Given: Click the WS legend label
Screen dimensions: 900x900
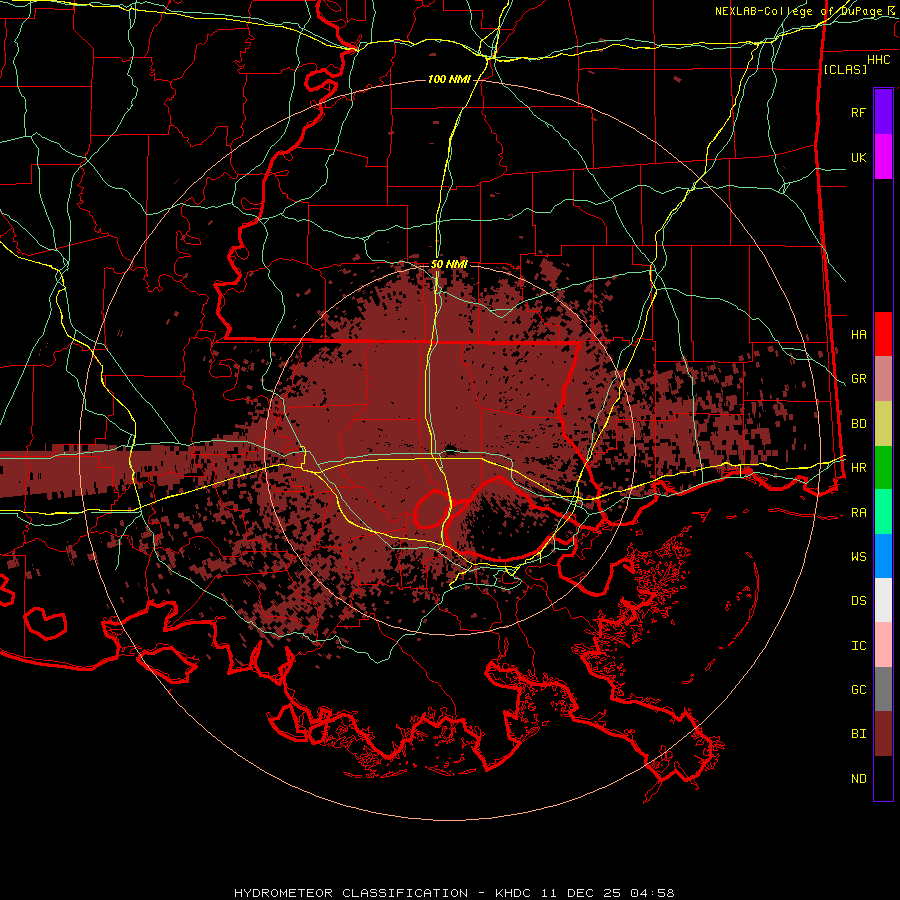Looking at the screenshot, I should pos(858,556).
